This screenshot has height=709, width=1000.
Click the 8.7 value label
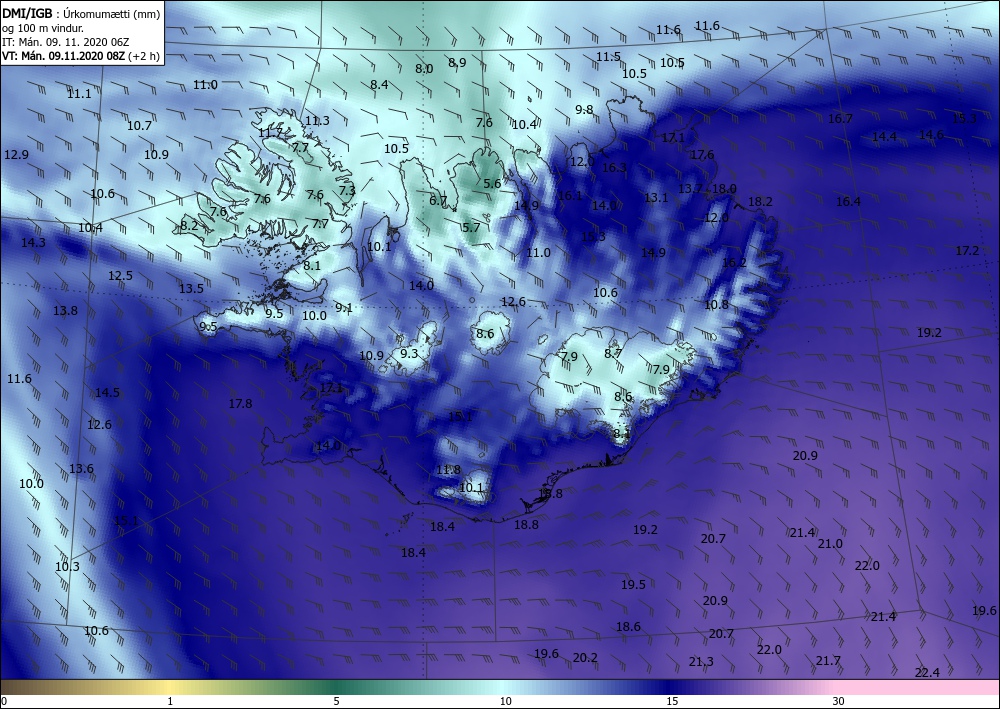613,354
